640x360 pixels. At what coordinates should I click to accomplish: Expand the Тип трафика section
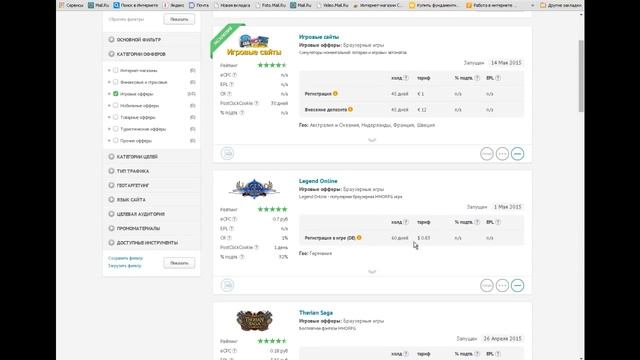coord(151,171)
